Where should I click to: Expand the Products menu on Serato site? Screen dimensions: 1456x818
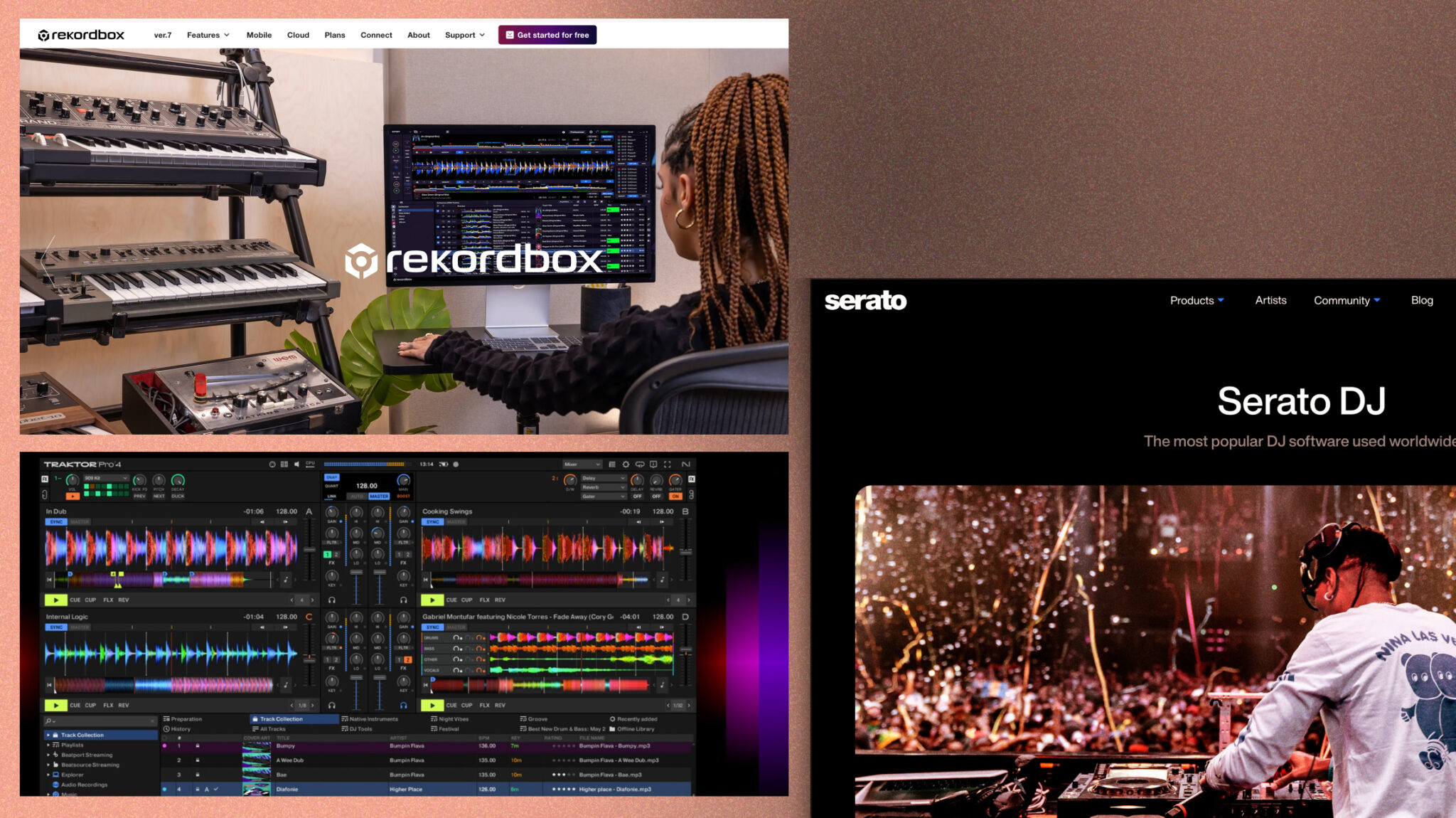[x=1197, y=300]
